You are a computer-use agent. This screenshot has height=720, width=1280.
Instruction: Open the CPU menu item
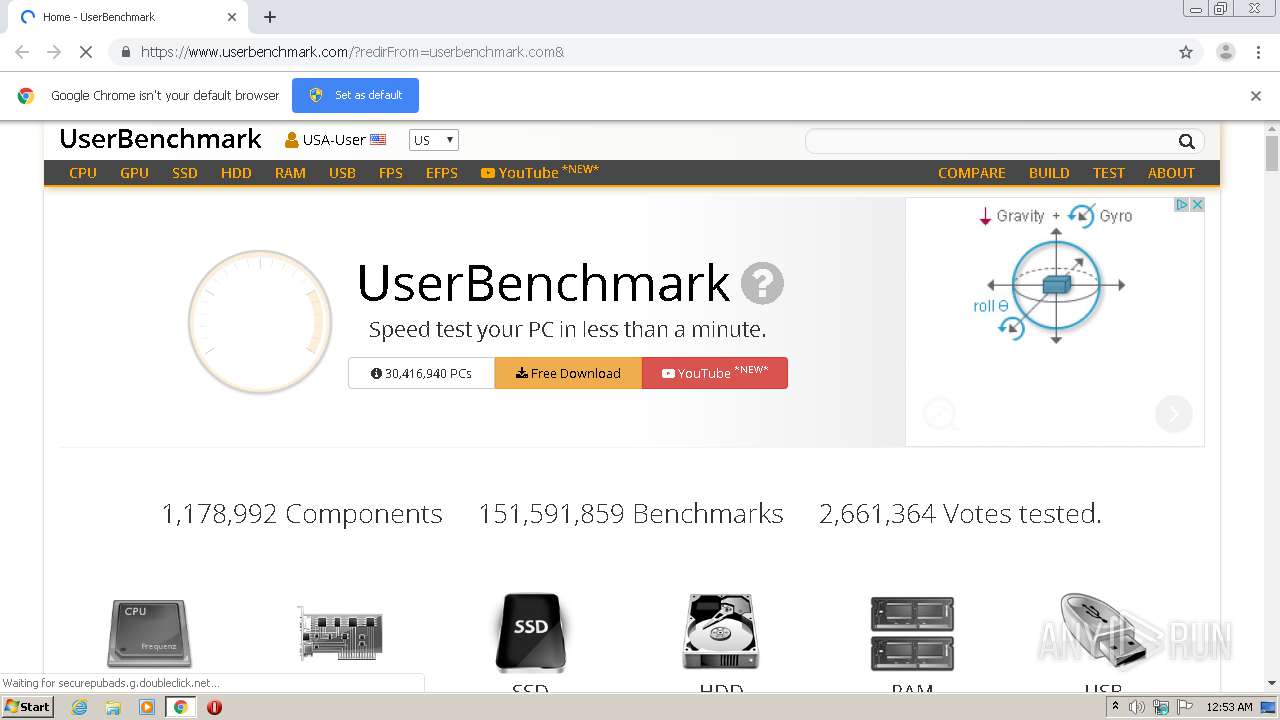[x=83, y=173]
